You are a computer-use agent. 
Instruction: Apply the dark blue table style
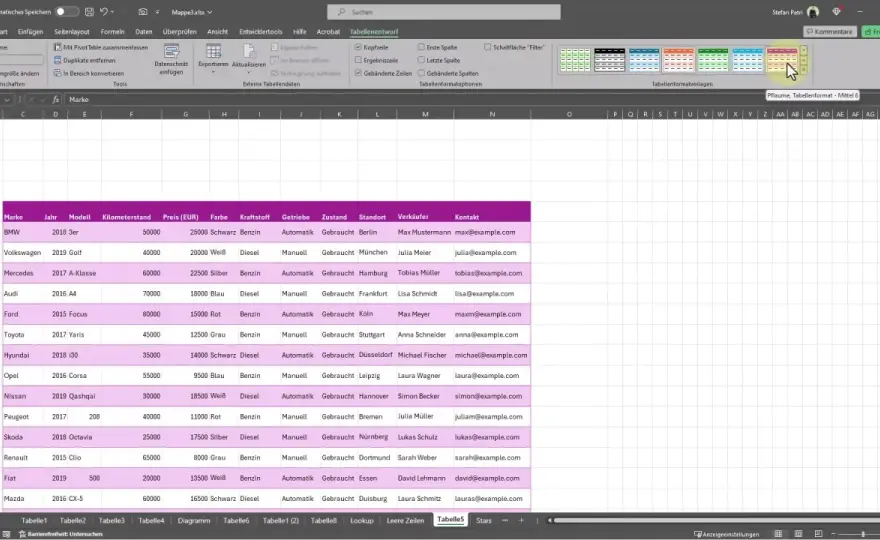pyautogui.click(x=644, y=60)
